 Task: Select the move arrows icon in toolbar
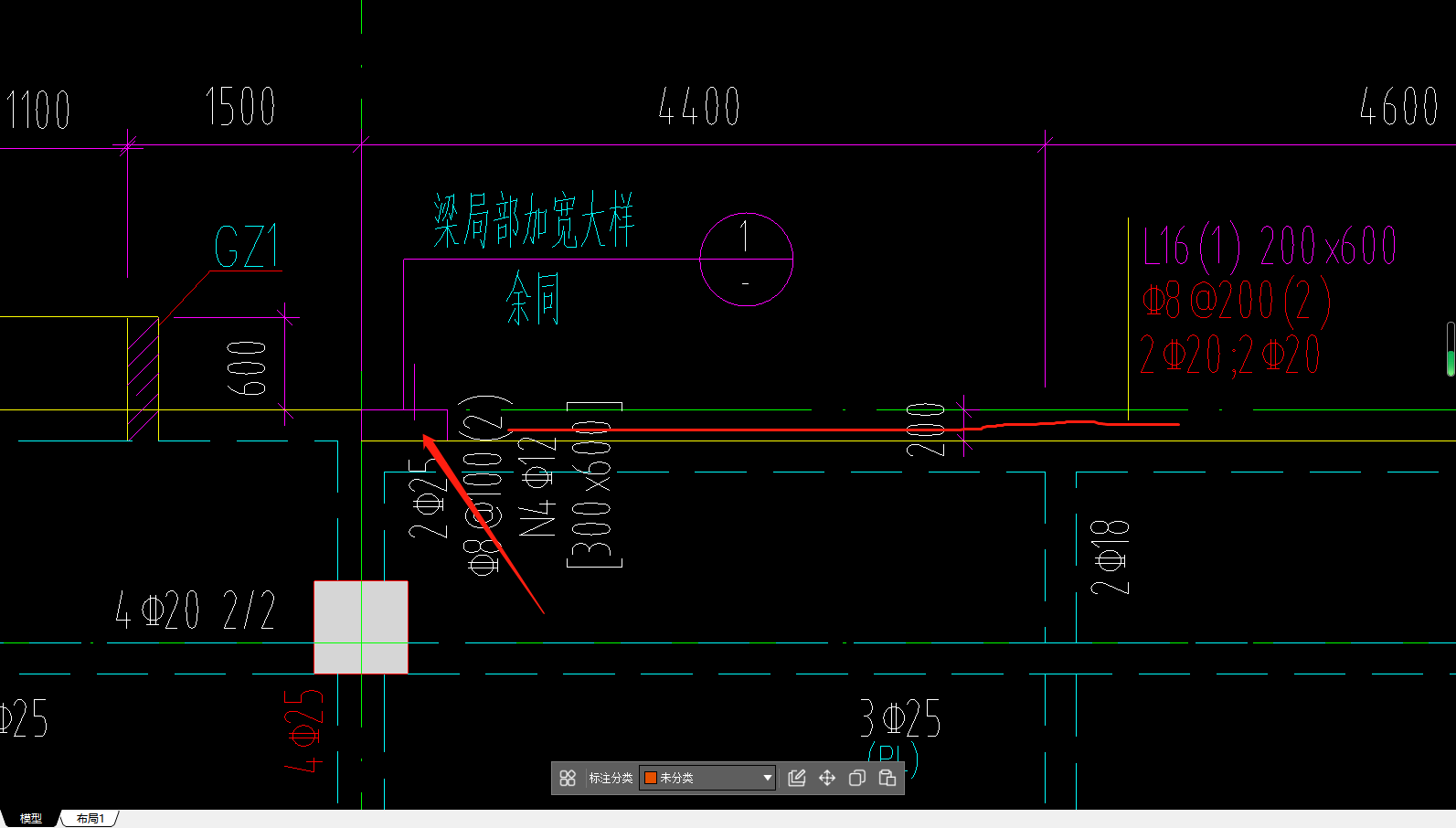tap(827, 778)
